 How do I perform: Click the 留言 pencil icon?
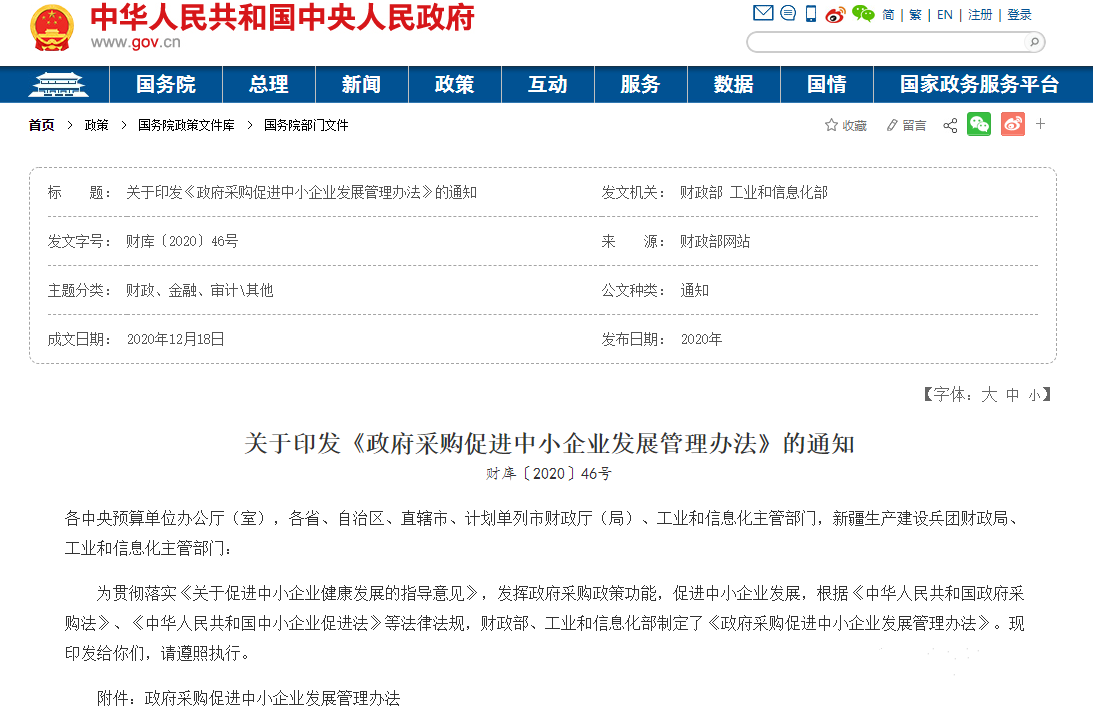click(x=892, y=125)
